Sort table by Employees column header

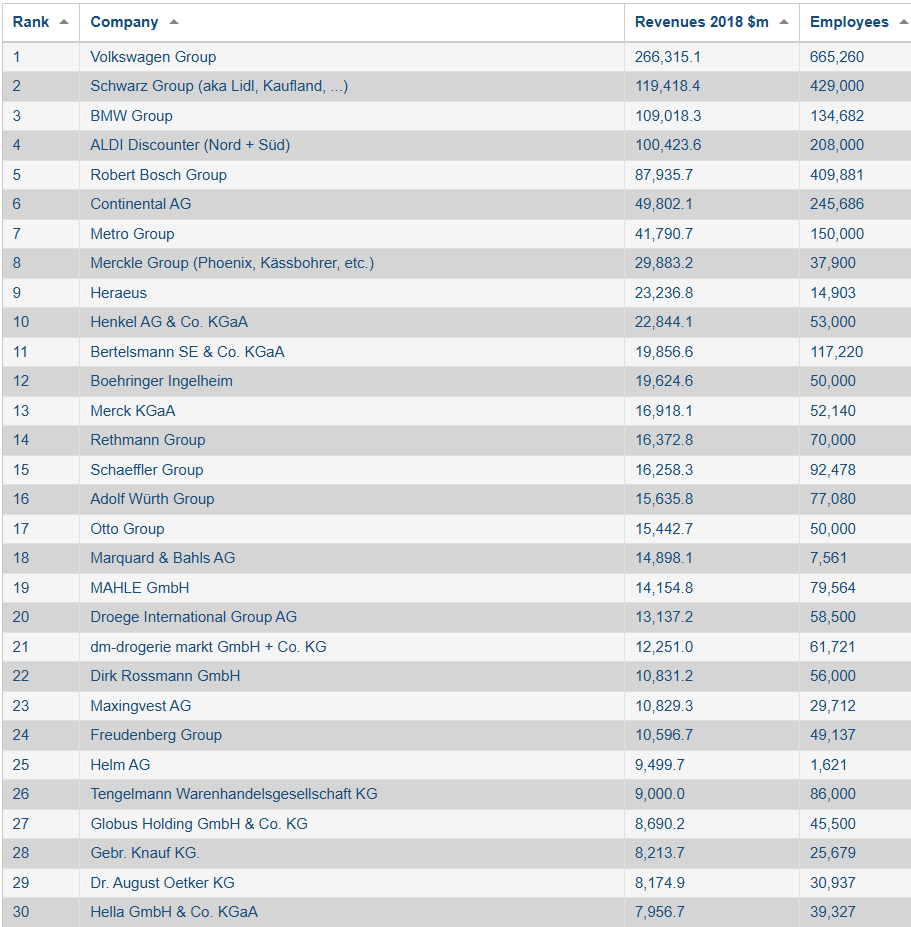[x=848, y=22]
